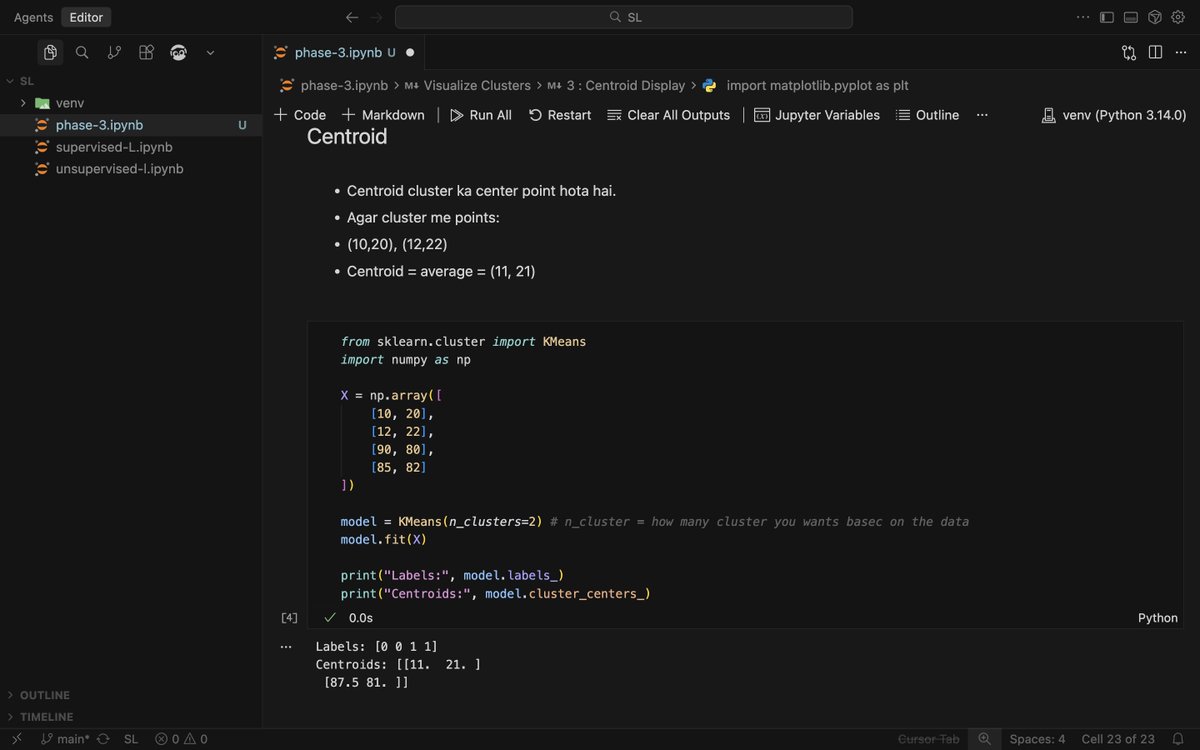Screen dimensions: 1200x750
Task: Click the zoom magnifier status icon
Action: point(985,739)
